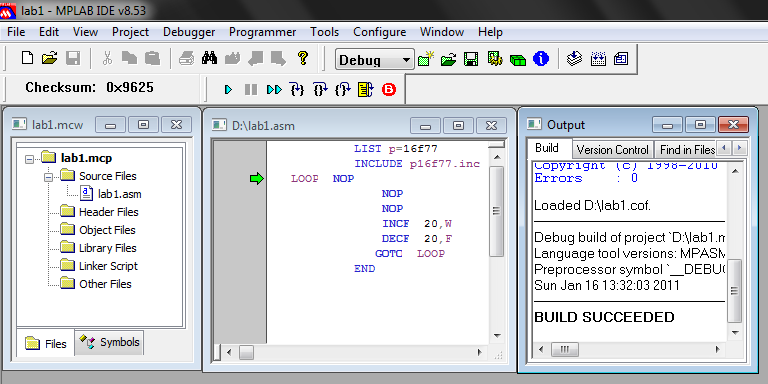Click the Paste clipboard icon

[x=152, y=59]
